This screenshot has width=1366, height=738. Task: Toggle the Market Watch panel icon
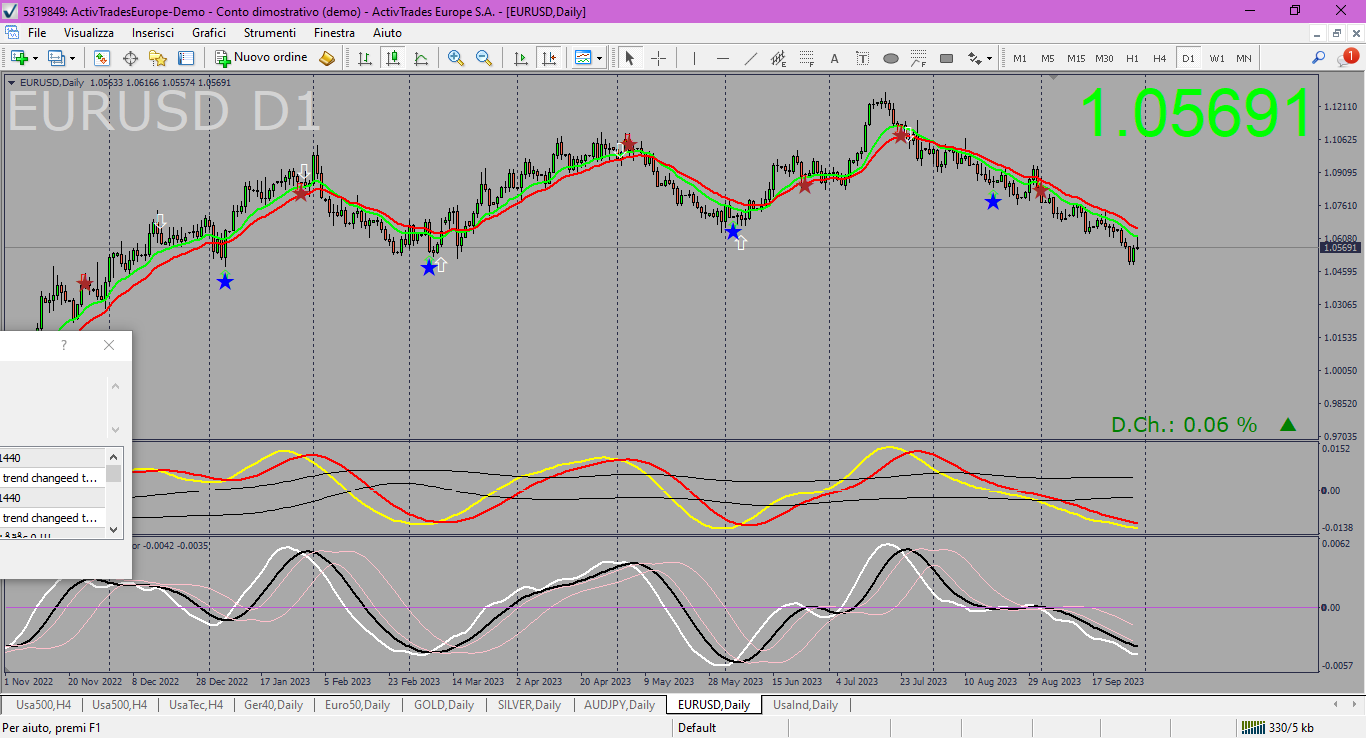pos(102,58)
